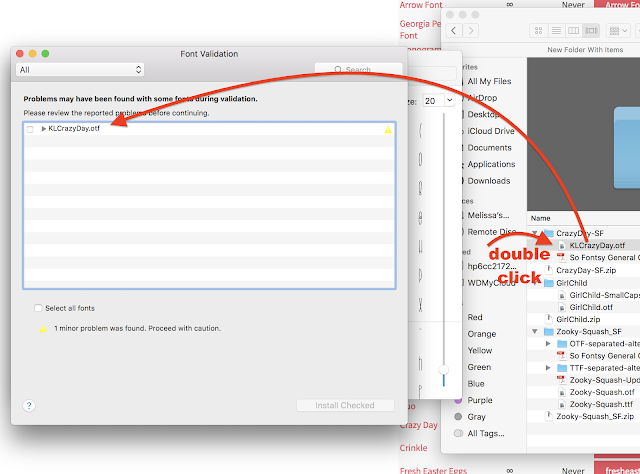Click font file icon of Zooky-Squash.otf

click(x=562, y=392)
